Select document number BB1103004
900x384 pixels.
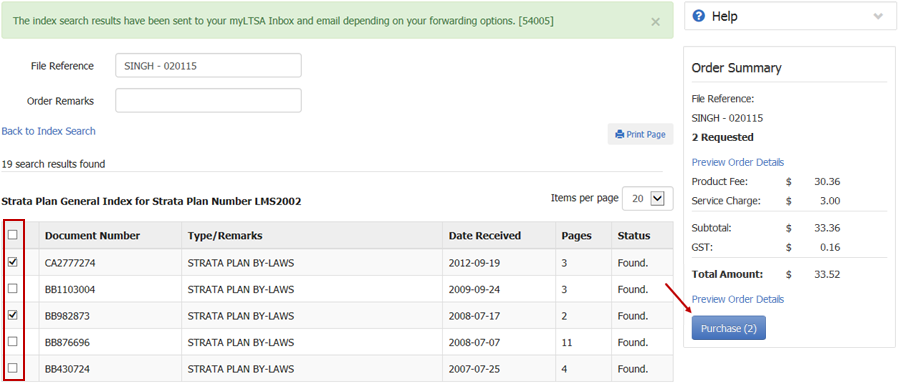coord(70,289)
